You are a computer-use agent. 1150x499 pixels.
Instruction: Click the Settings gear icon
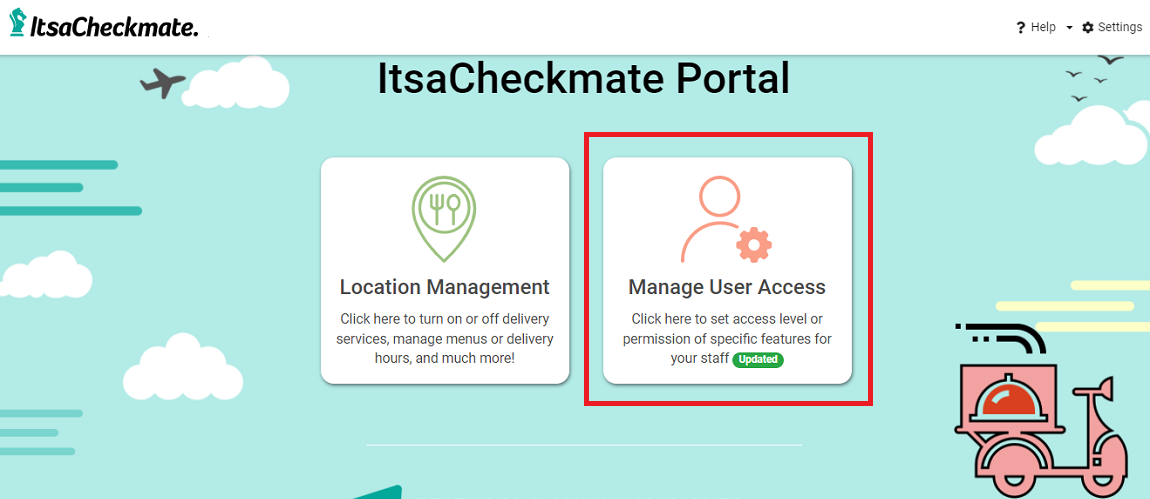[1088, 28]
